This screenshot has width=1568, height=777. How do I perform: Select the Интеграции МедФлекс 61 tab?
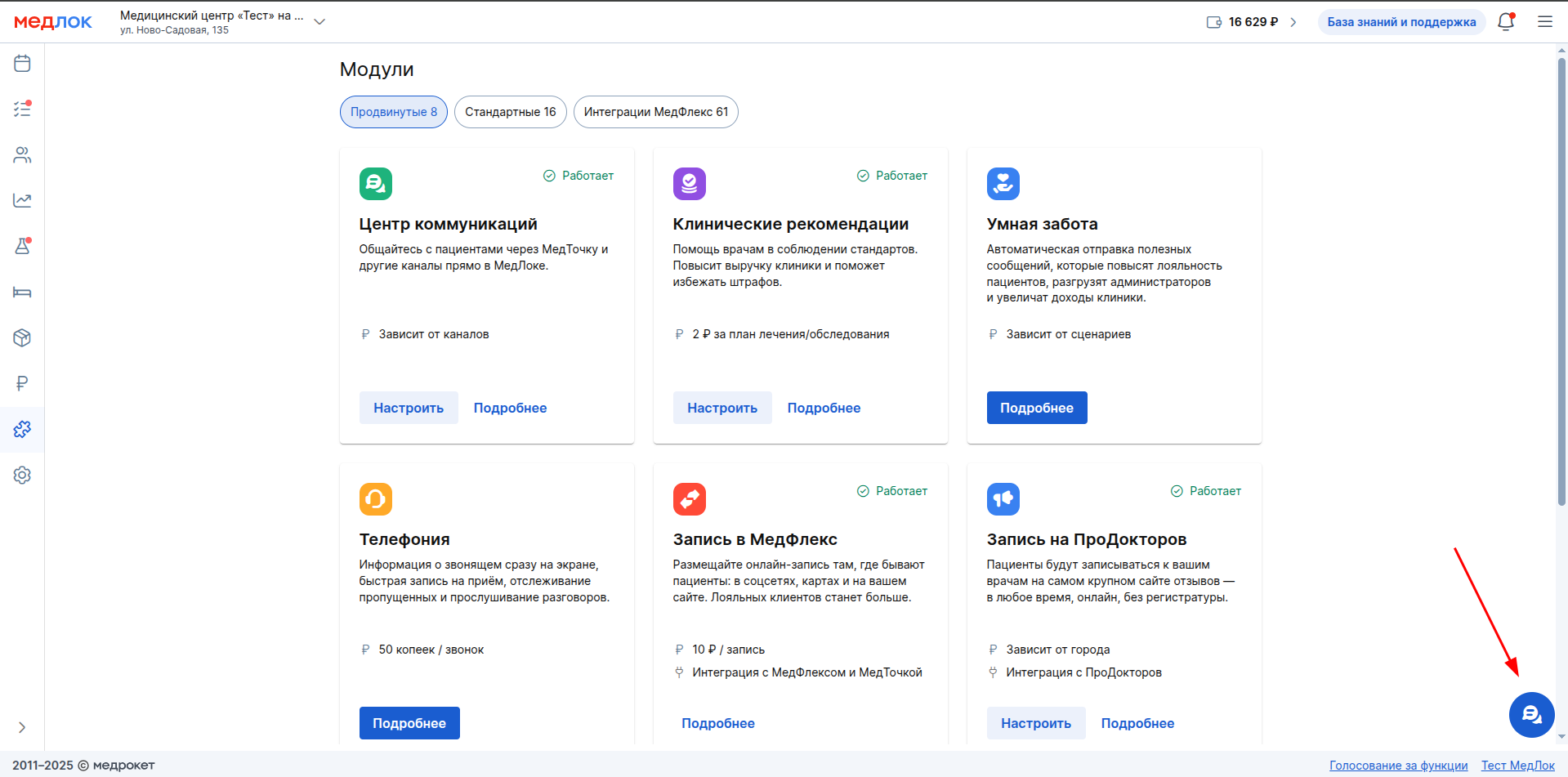656,112
